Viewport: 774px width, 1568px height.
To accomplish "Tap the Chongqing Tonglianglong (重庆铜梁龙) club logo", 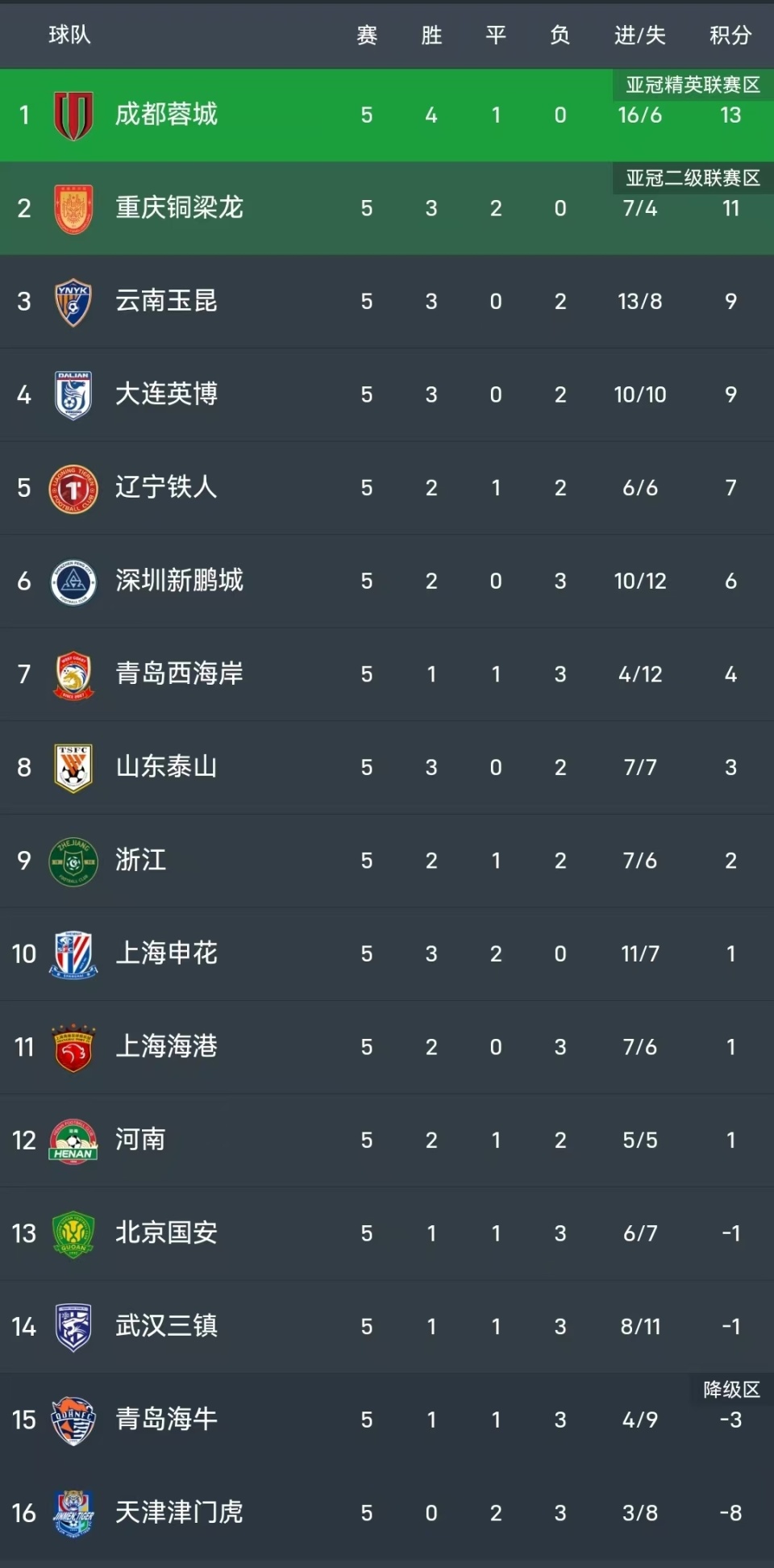I will (73, 209).
